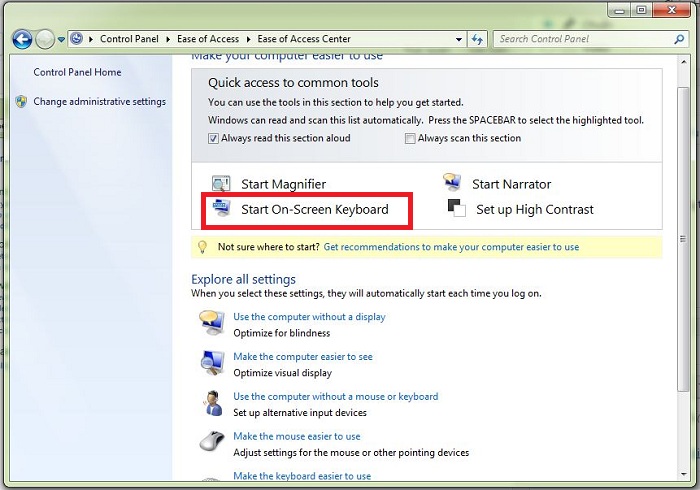The height and width of the screenshot is (490, 700).
Task: Click the vertical scrollbar thumb
Action: tap(683, 240)
